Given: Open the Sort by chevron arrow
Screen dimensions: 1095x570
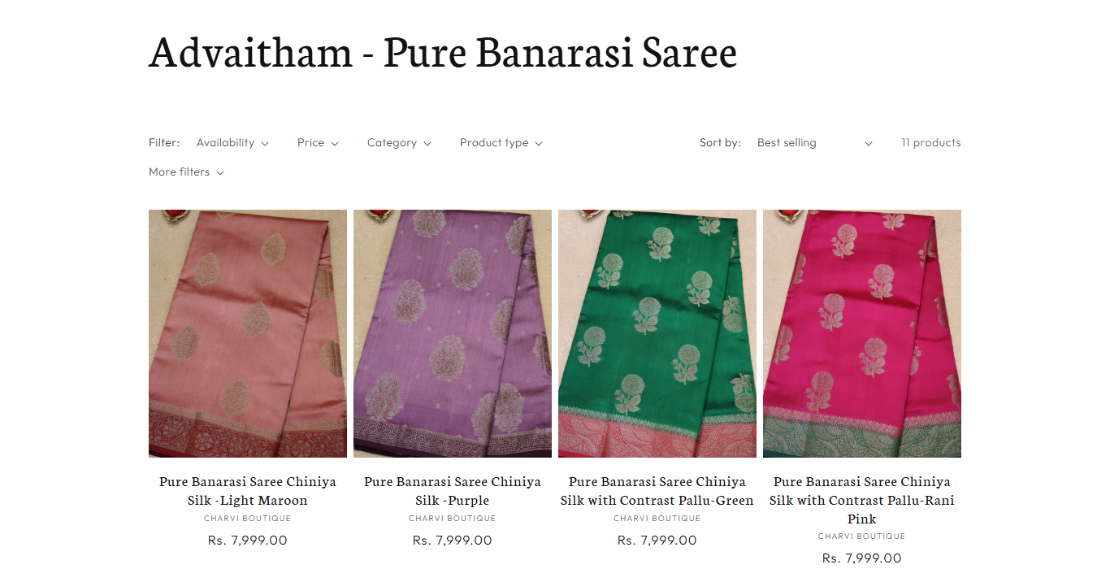Looking at the screenshot, I should pyautogui.click(x=868, y=143).
